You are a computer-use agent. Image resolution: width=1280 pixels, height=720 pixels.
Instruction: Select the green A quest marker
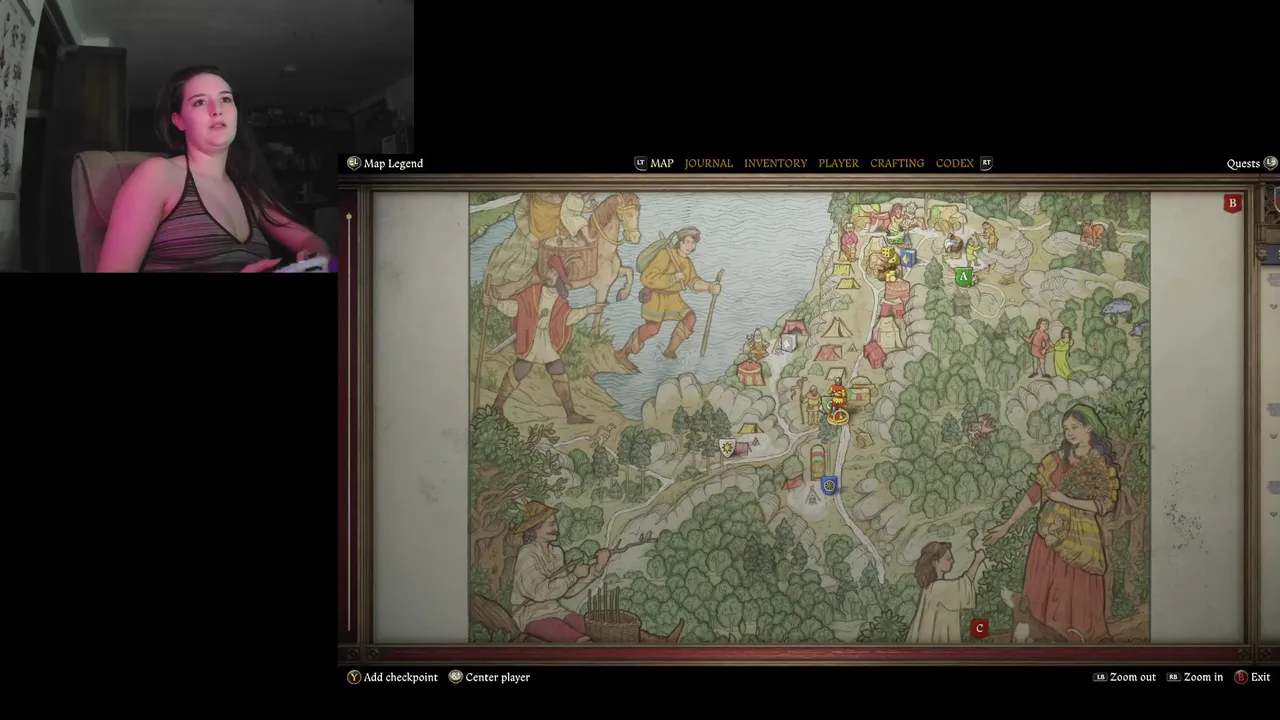pyautogui.click(x=963, y=277)
